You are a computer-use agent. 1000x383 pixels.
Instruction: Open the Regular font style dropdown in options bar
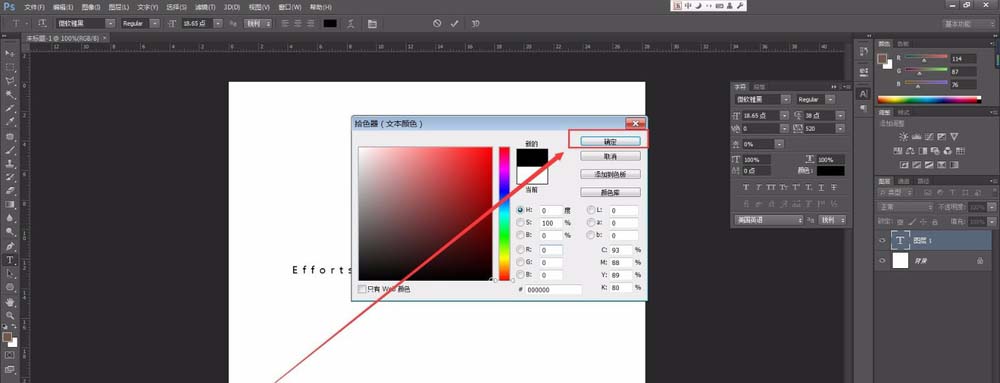[x=155, y=23]
